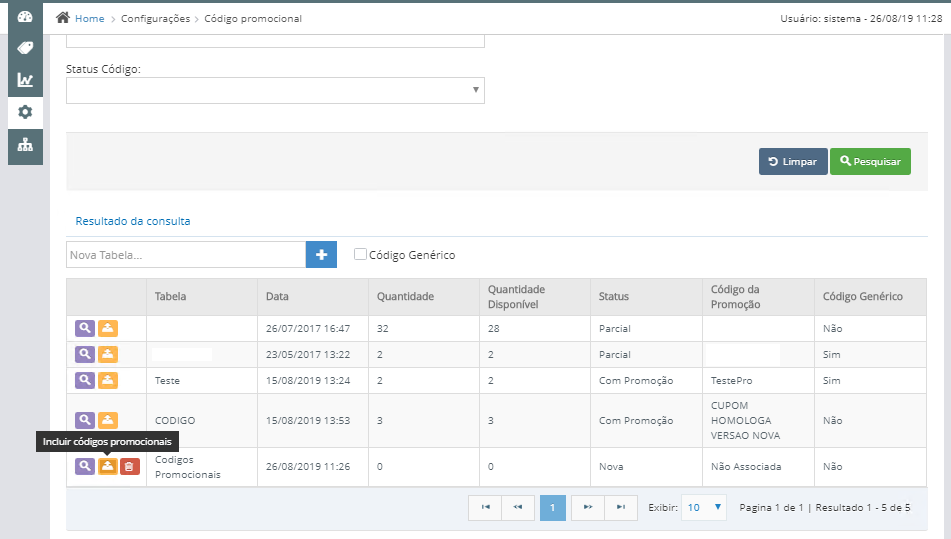View details of the CODIGO table row
This screenshot has width=951, height=539.
85,420
